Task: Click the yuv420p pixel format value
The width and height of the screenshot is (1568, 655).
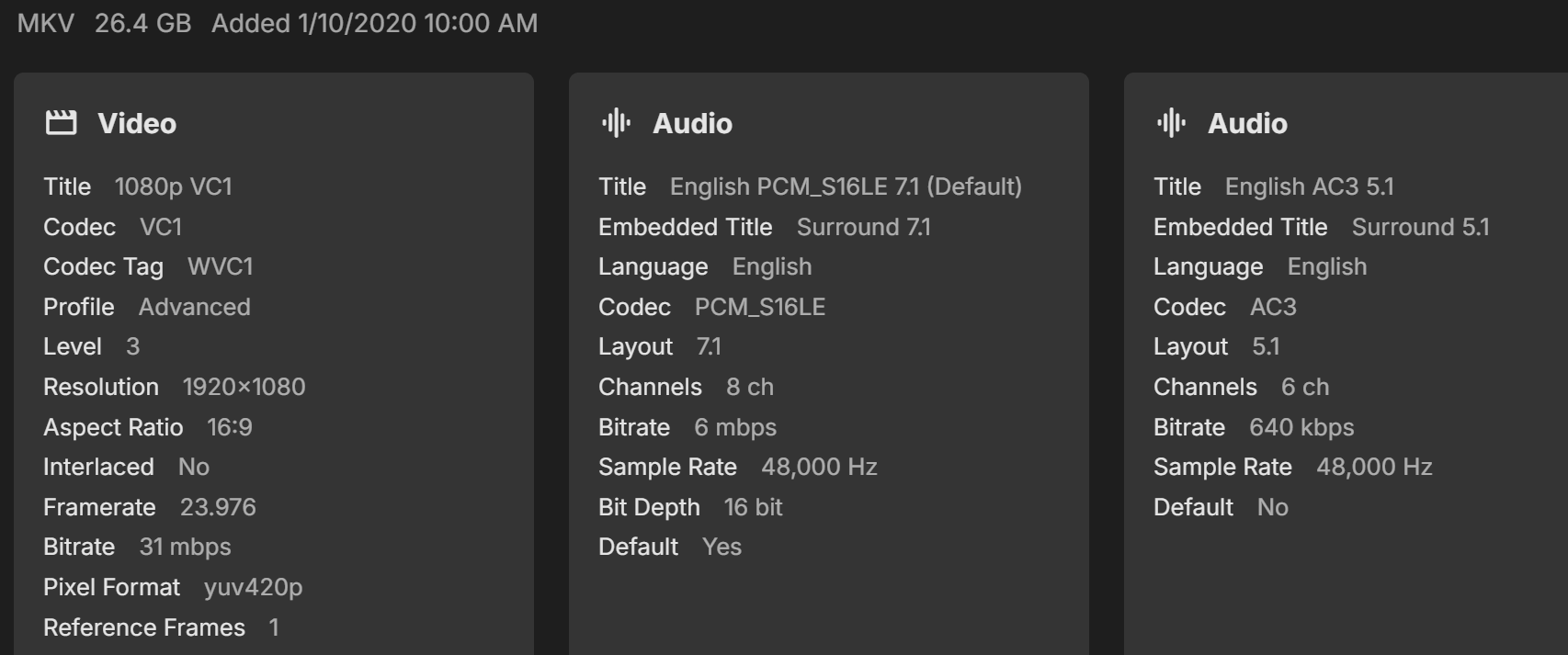Action: [253, 587]
